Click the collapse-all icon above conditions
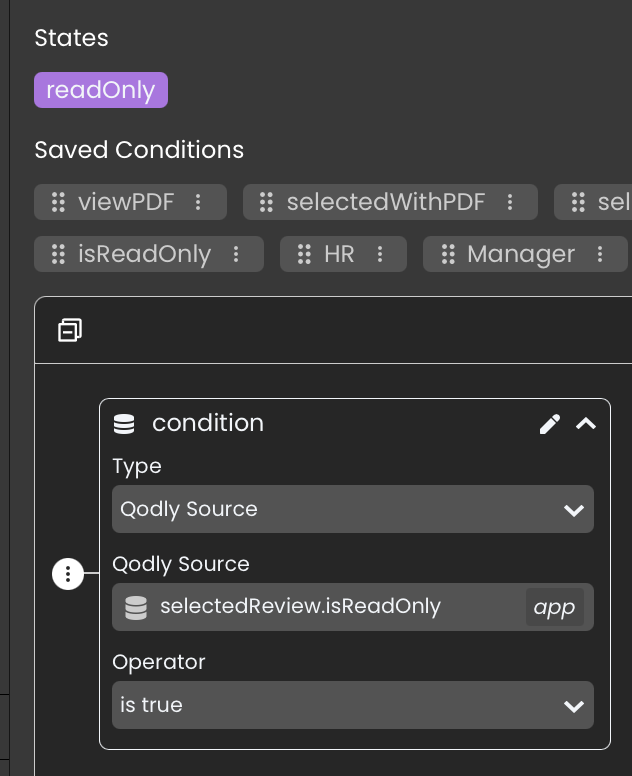Image resolution: width=632 pixels, height=776 pixels. click(70, 330)
